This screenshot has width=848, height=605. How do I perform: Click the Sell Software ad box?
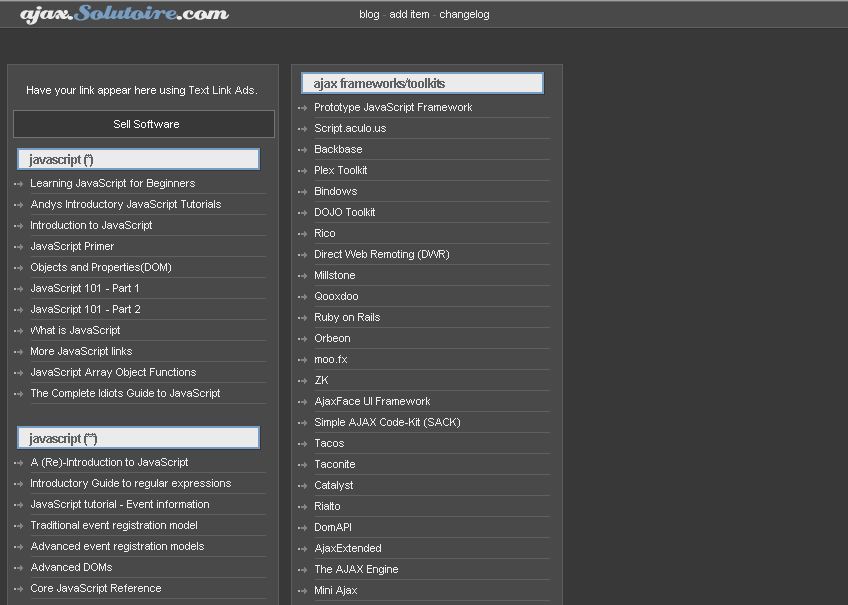click(x=144, y=124)
